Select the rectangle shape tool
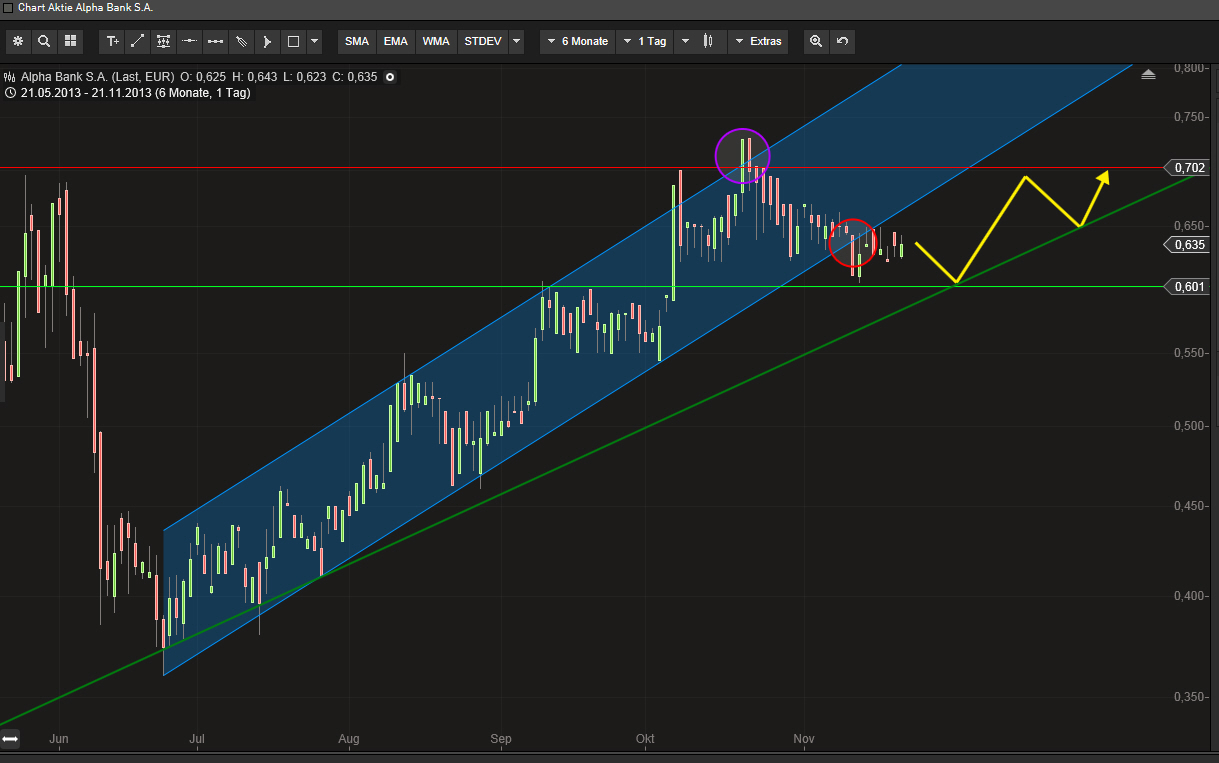 (293, 41)
